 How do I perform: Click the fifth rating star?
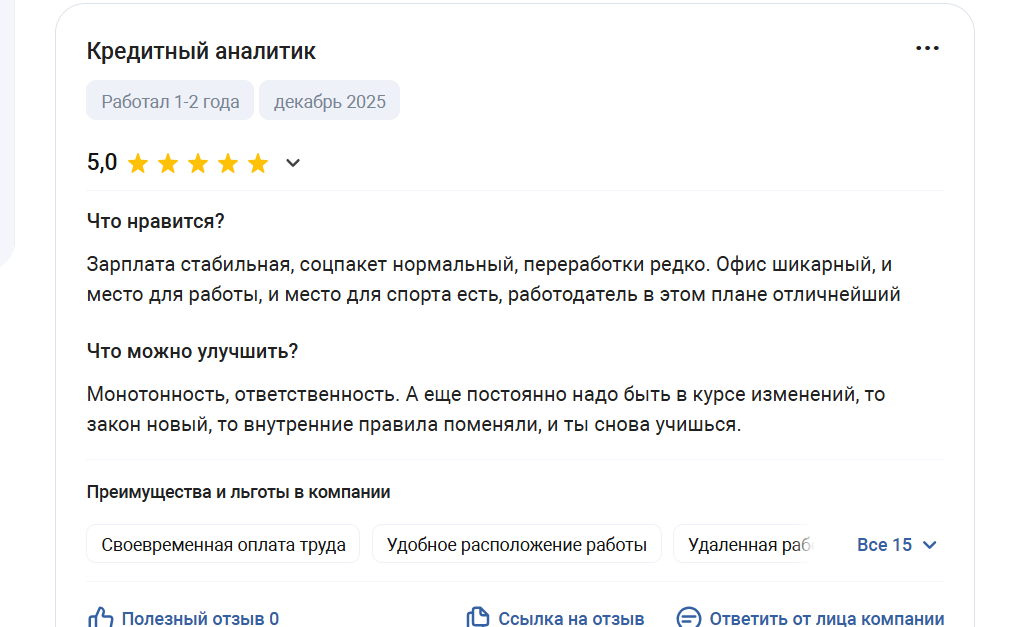(258, 164)
